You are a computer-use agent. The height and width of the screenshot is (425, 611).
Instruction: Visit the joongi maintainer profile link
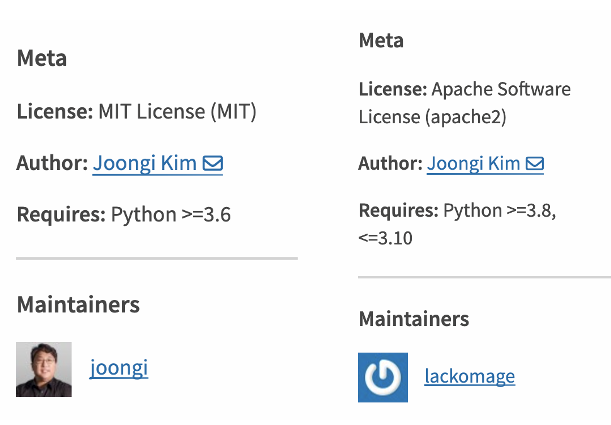pos(119,368)
